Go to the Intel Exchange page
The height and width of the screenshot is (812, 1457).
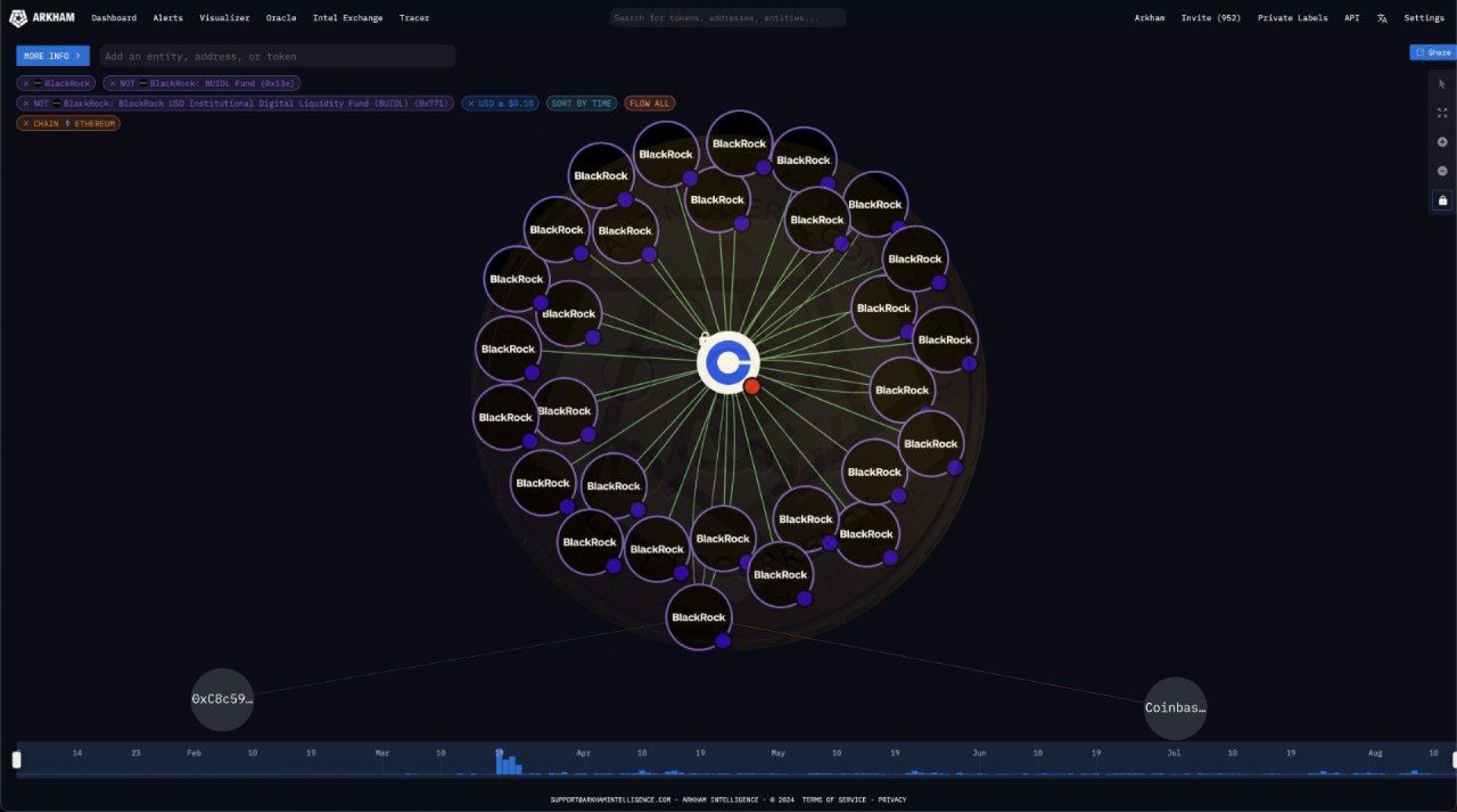pyautogui.click(x=348, y=18)
